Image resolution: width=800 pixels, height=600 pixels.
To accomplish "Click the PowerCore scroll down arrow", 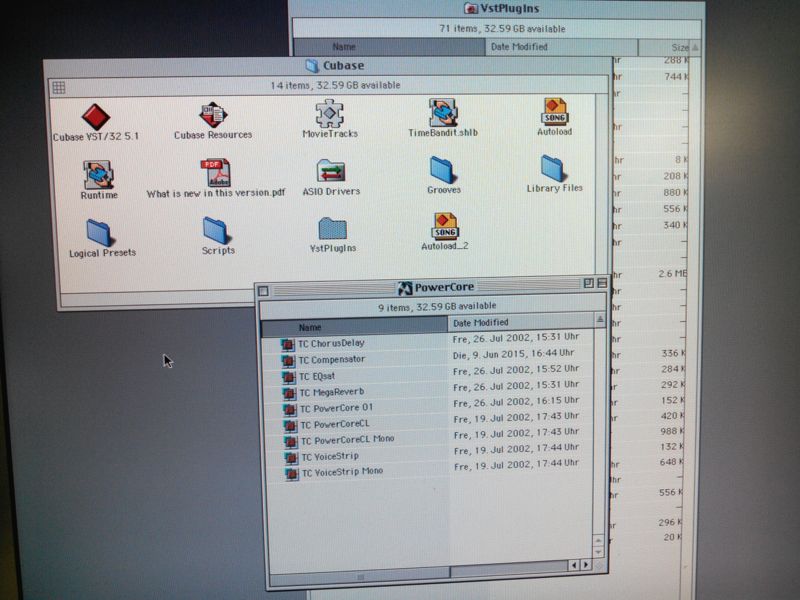I will [x=598, y=552].
